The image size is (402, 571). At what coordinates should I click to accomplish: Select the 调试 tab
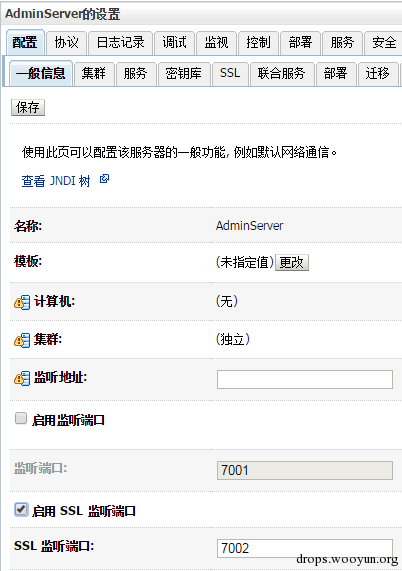pyautogui.click(x=174, y=43)
